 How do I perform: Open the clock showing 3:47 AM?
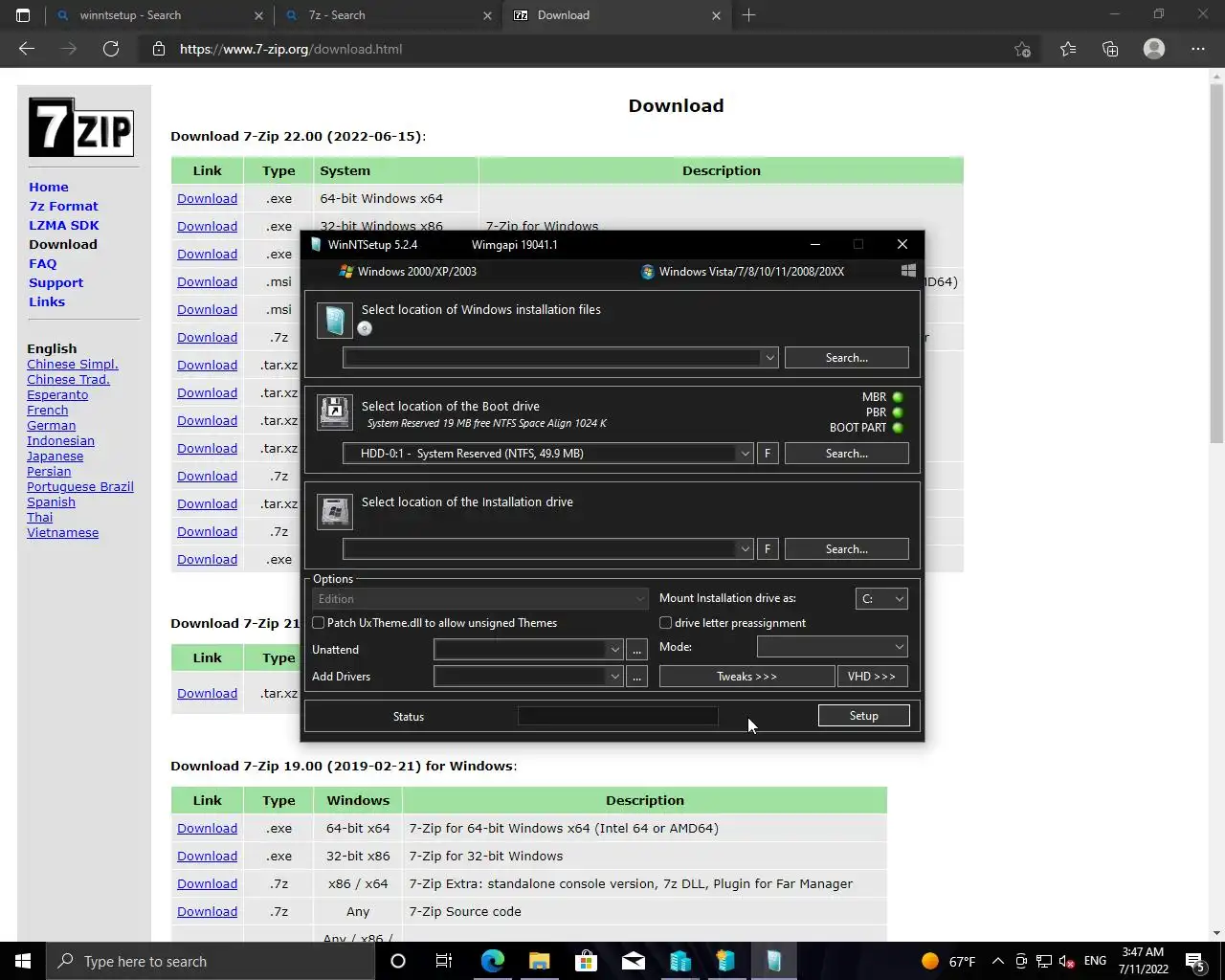coord(1144,961)
